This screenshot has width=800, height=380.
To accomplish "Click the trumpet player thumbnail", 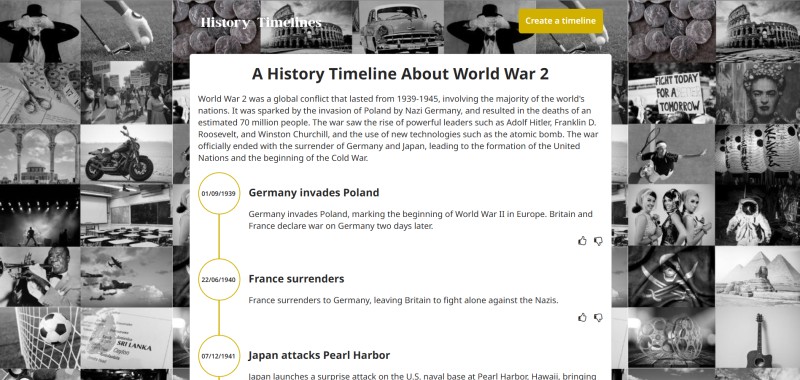I will pos(40,276).
